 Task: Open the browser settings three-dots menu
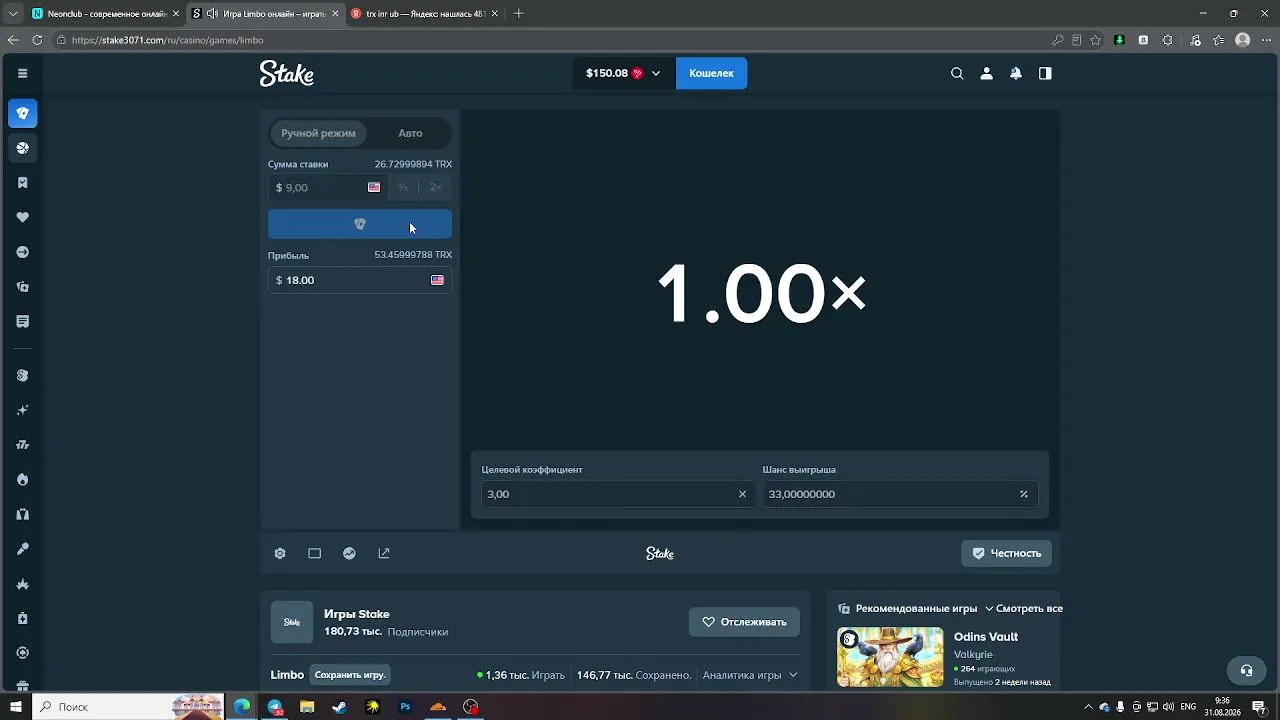tap(1267, 40)
